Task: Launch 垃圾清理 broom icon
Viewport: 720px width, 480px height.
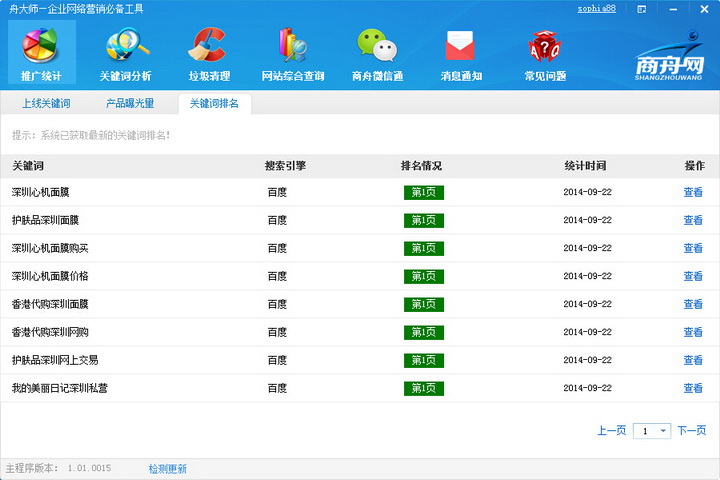Action: click(x=207, y=45)
